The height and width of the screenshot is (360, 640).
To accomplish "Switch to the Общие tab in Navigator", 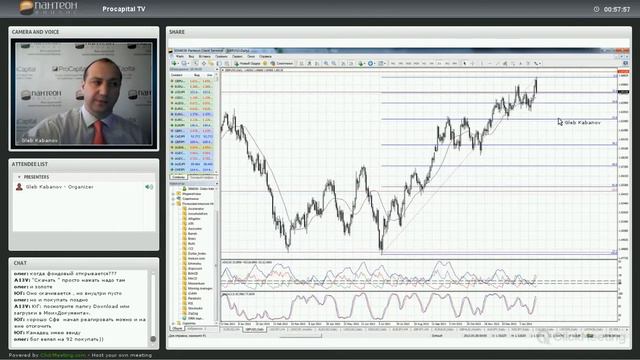I will (177, 328).
